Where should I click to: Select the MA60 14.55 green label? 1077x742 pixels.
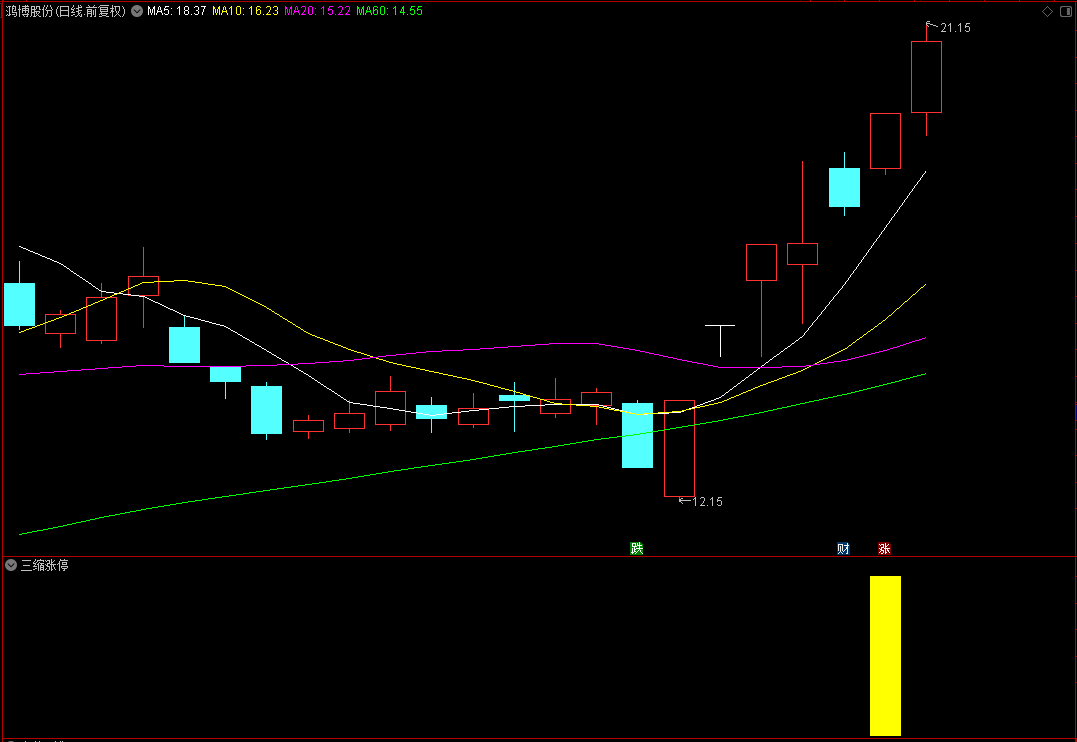389,11
